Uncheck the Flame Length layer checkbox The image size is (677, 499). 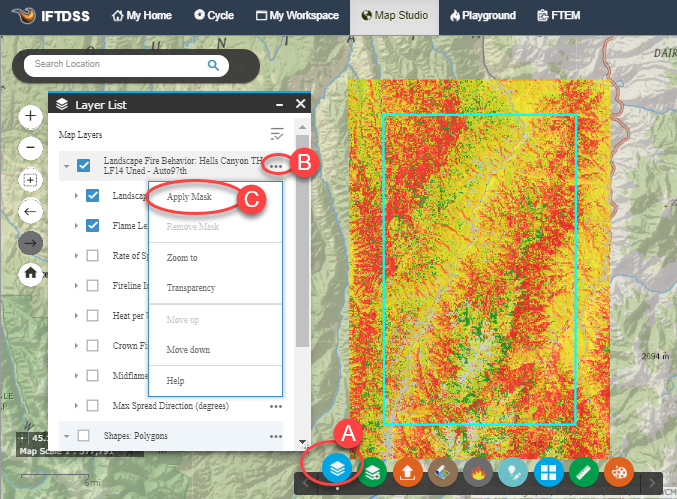92,225
